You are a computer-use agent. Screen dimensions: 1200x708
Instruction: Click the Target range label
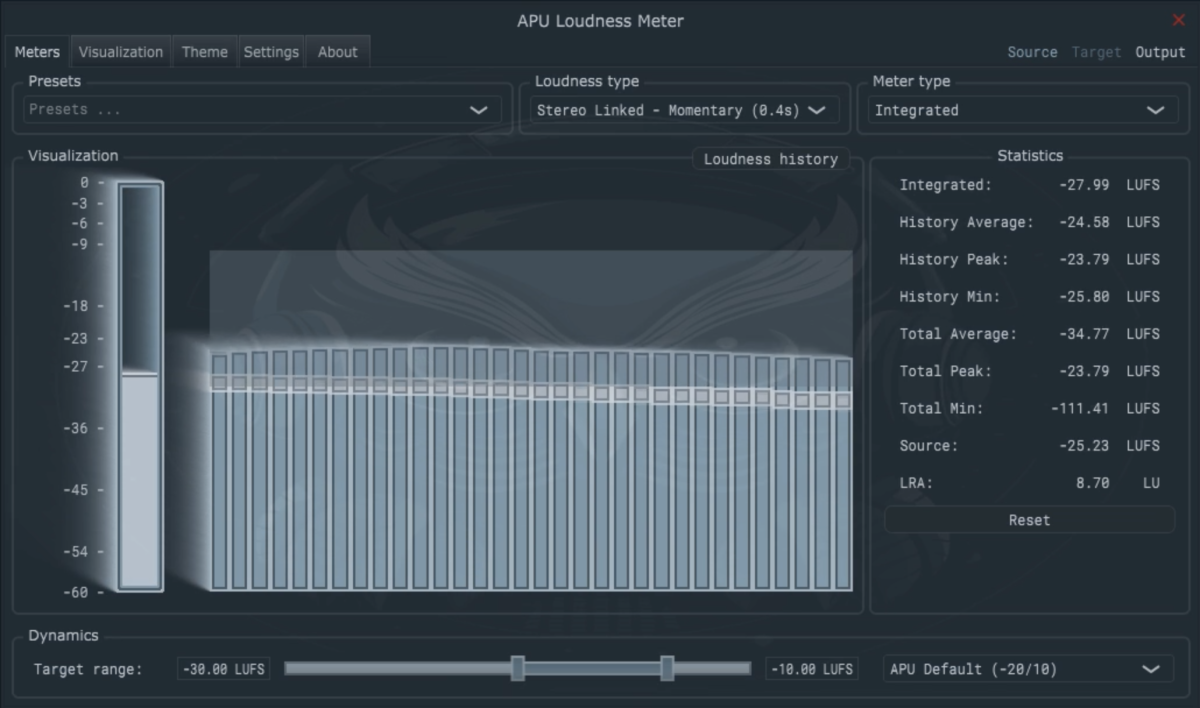click(88, 669)
